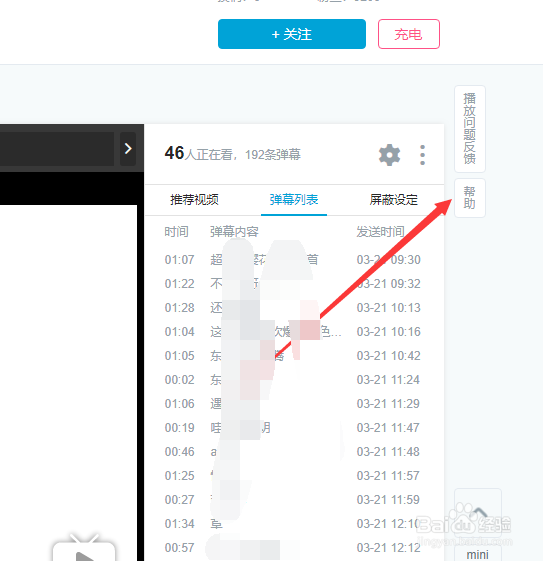Select danmaku row at 01:07
This screenshot has width=543, height=561.
point(294,259)
